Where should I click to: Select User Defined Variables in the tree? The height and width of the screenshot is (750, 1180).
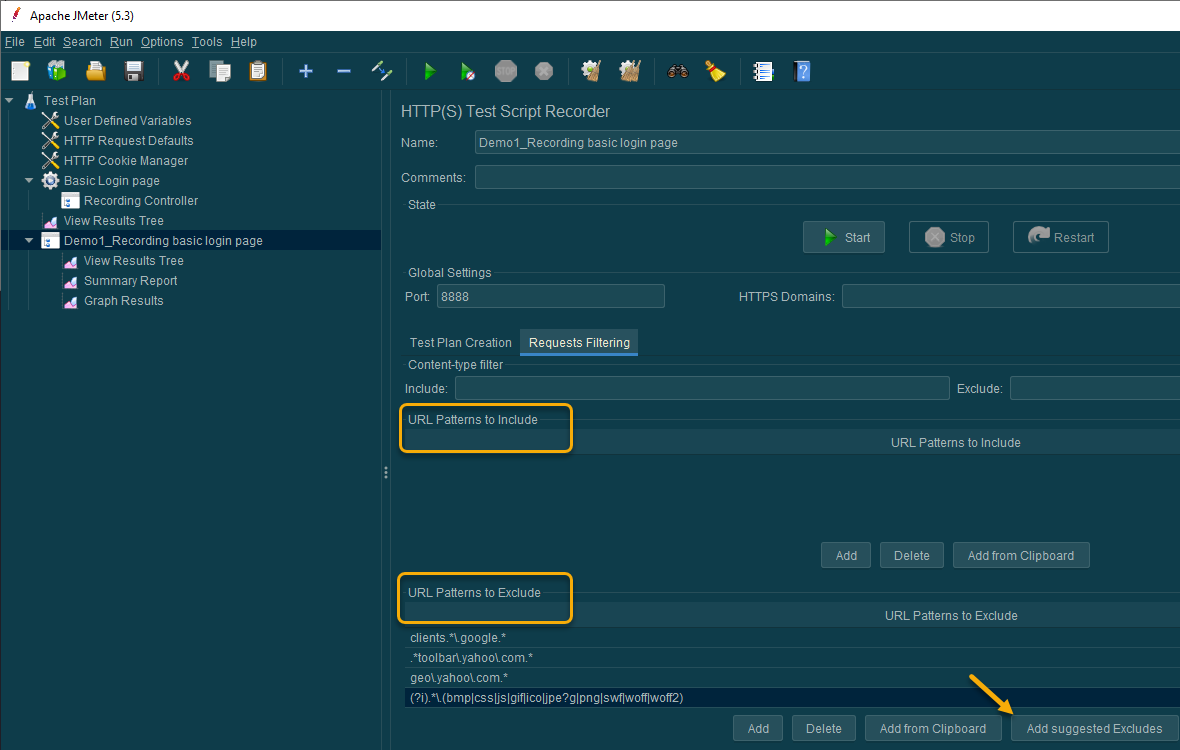tap(127, 120)
